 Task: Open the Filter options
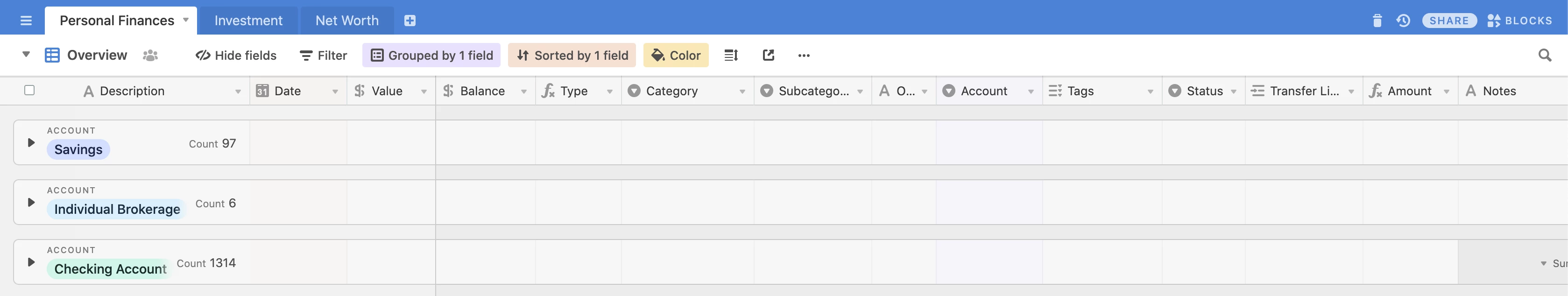323,56
